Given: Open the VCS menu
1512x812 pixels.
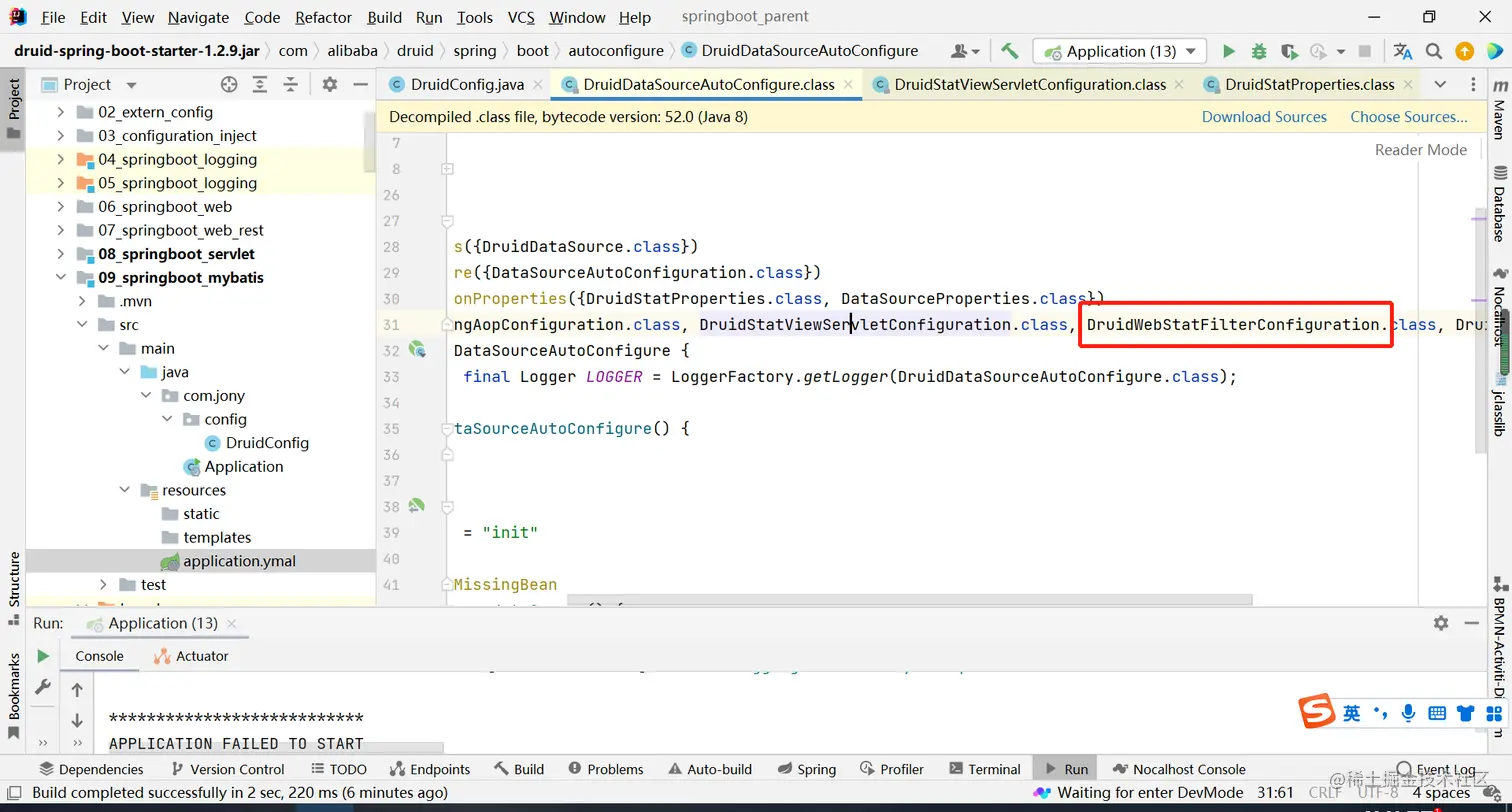Looking at the screenshot, I should pos(521,17).
